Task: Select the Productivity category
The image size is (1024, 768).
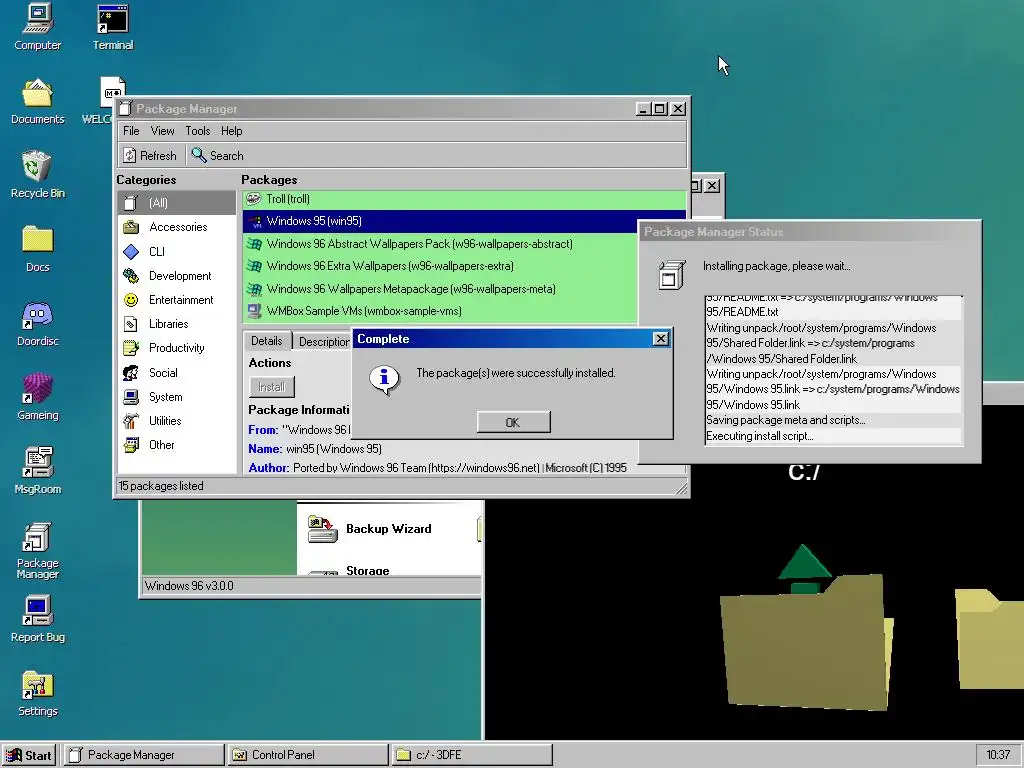Action: pyautogui.click(x=177, y=348)
